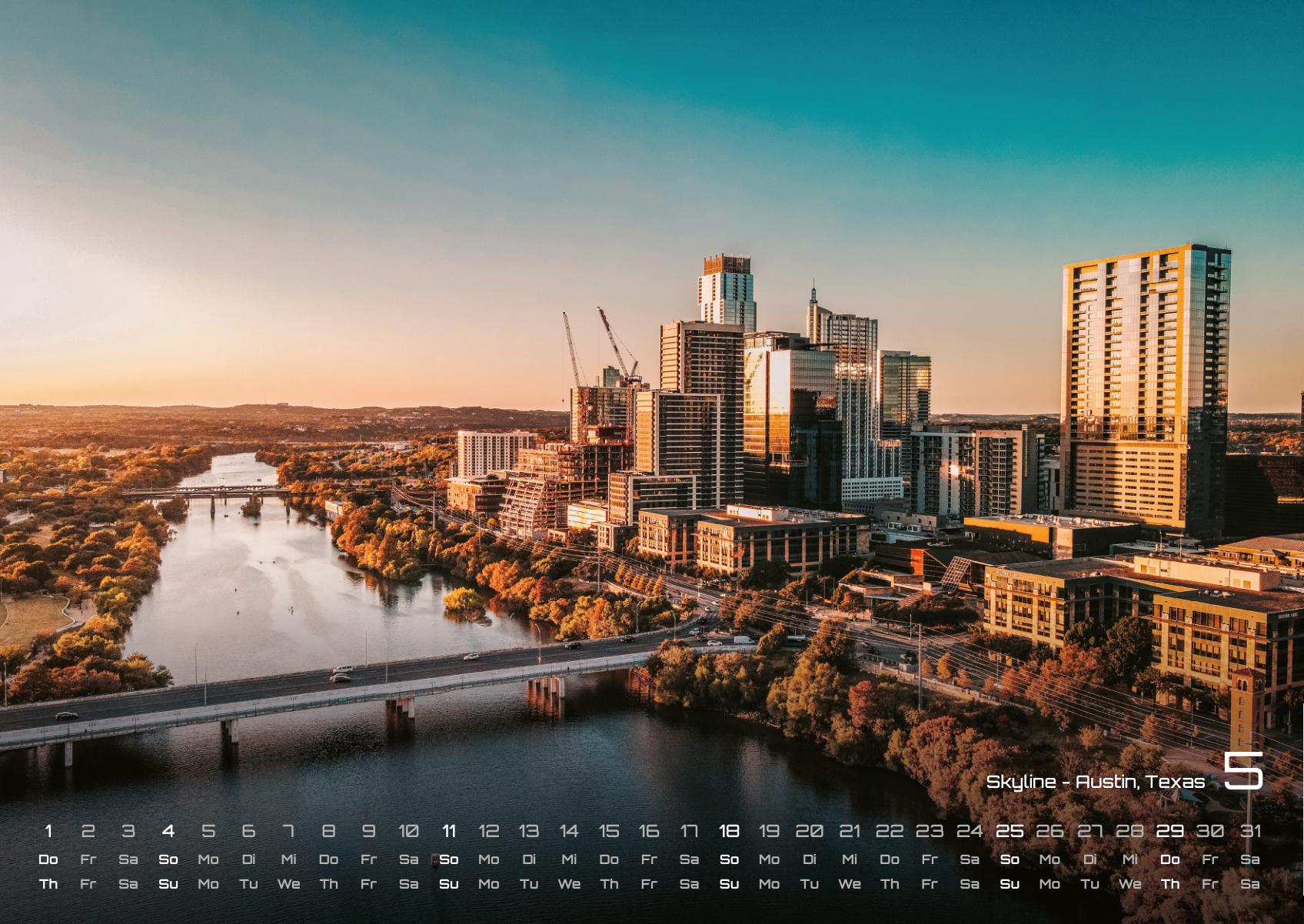Select English 'Su' label under day 4
The image size is (1304, 924).
tap(168, 884)
